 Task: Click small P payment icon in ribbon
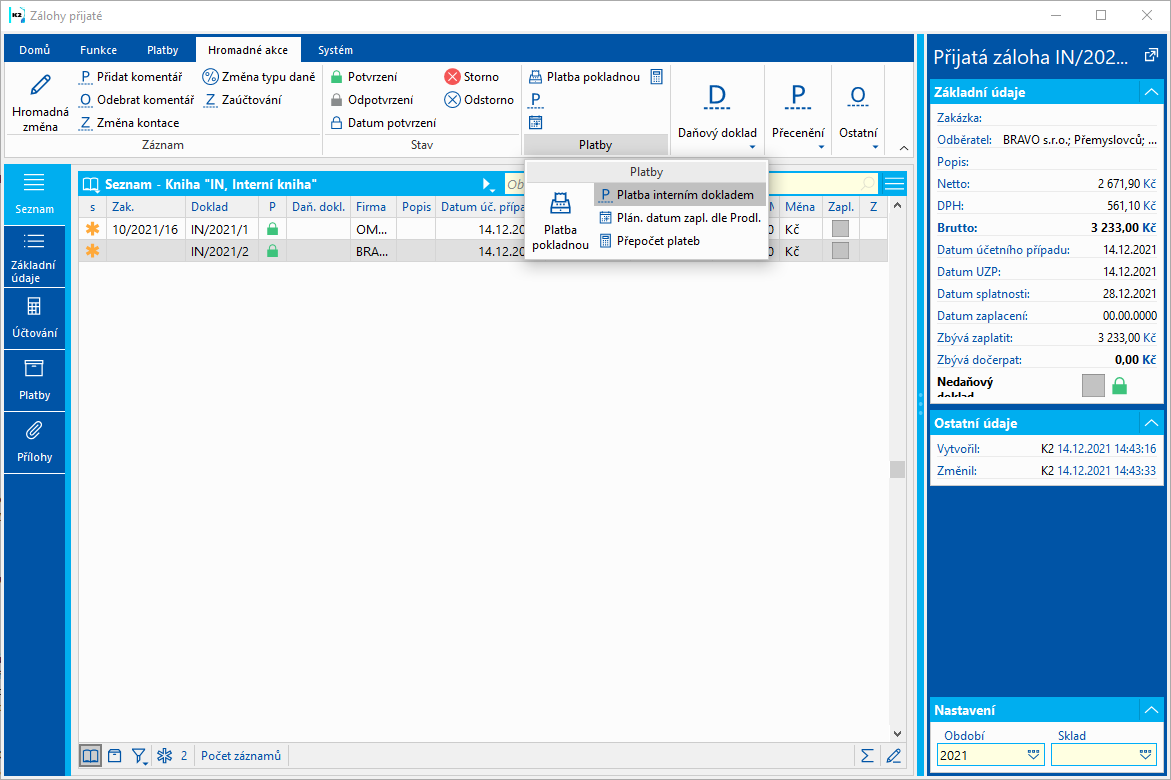[x=535, y=100]
